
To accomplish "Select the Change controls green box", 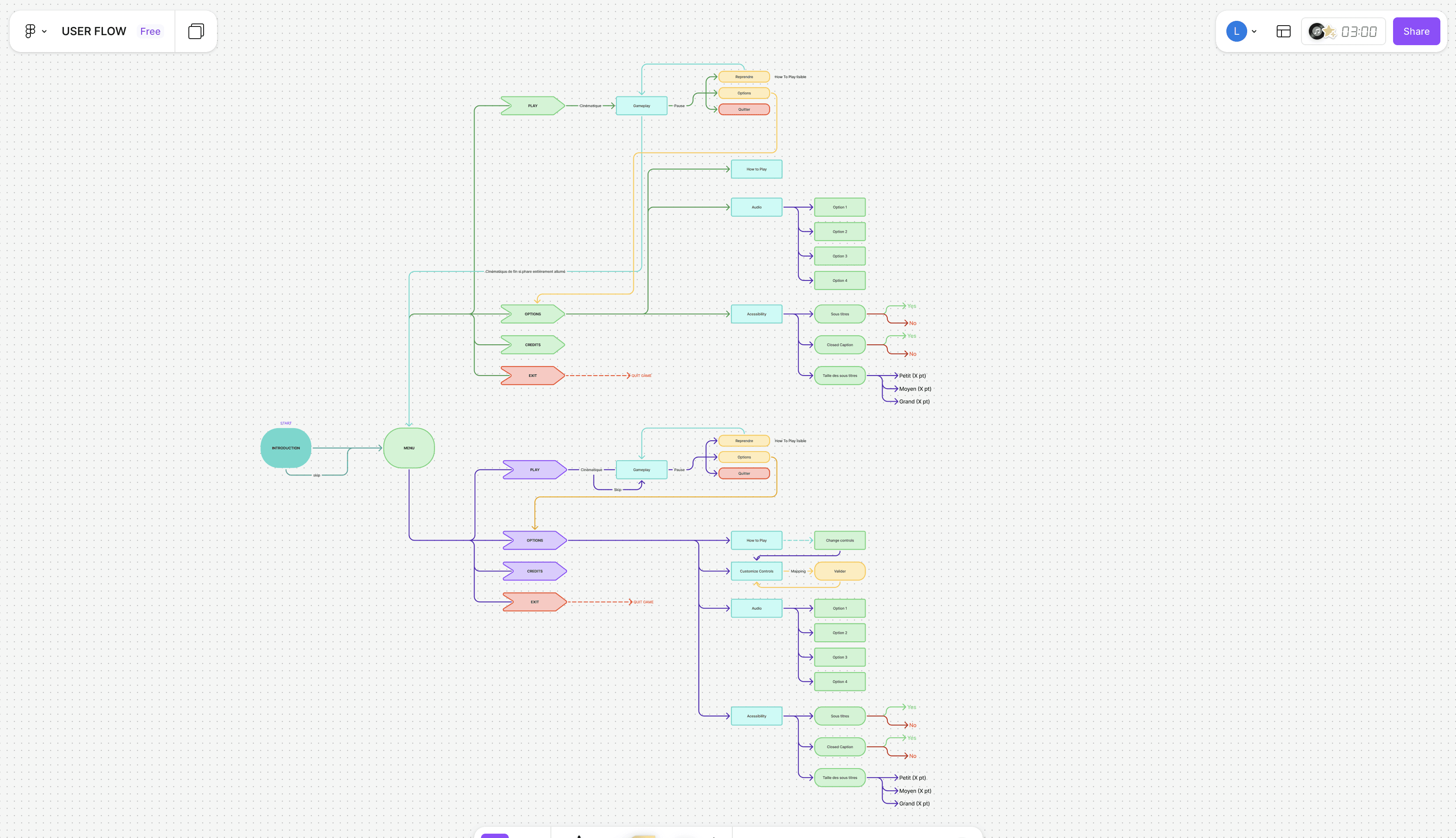I will [839, 541].
